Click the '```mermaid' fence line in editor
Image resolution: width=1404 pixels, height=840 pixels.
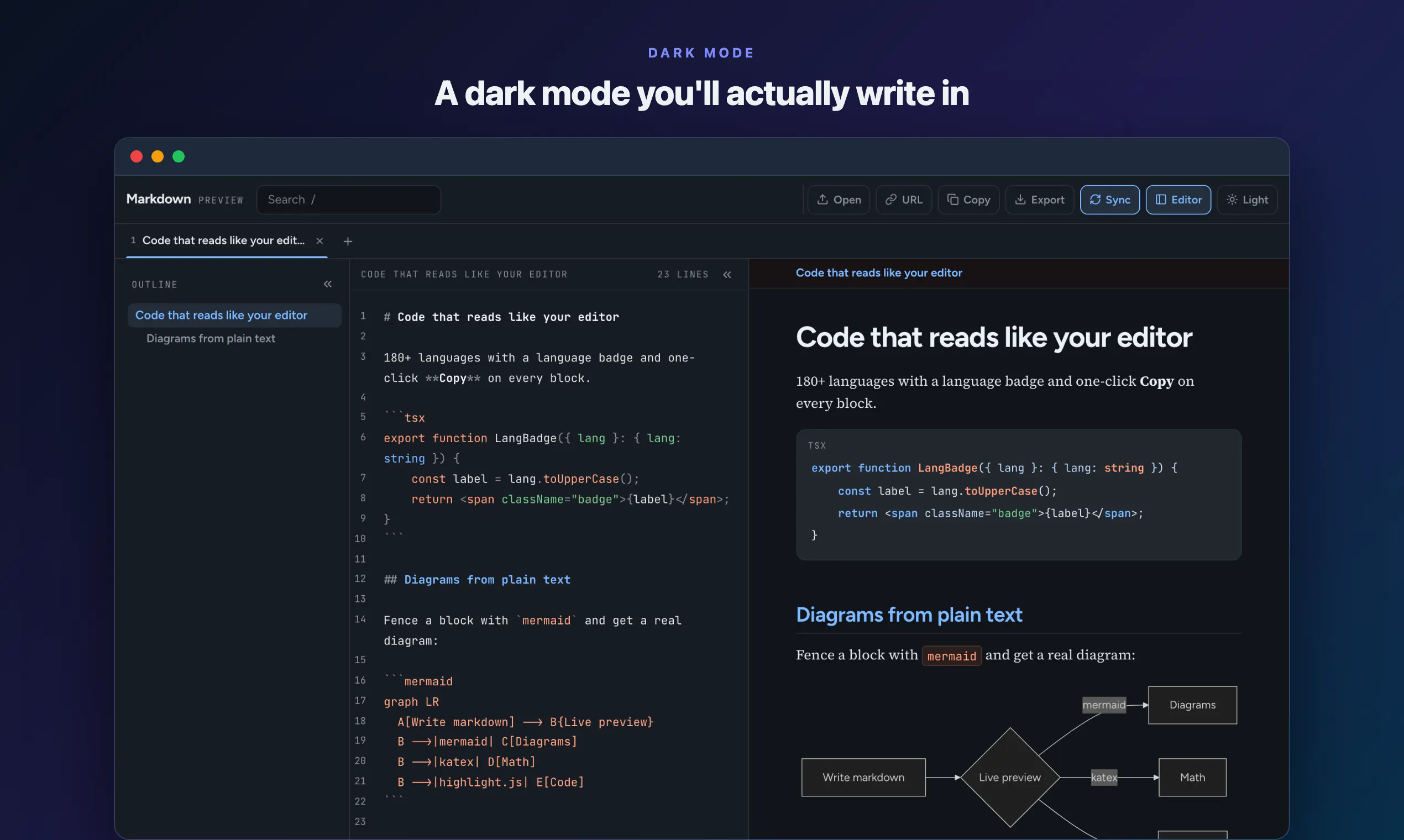(x=418, y=681)
